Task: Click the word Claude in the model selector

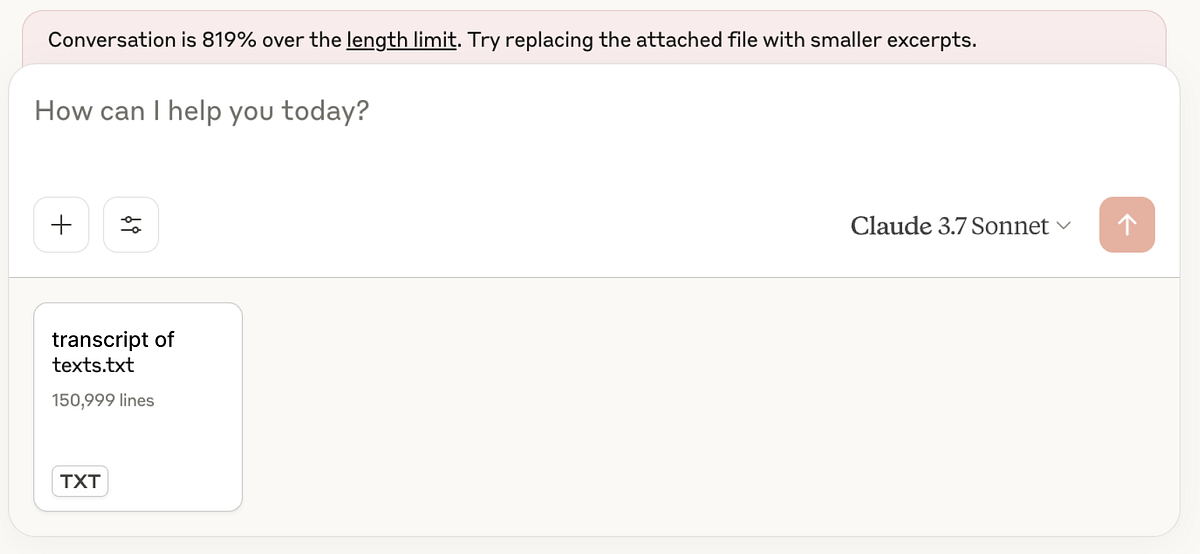Action: click(x=892, y=226)
